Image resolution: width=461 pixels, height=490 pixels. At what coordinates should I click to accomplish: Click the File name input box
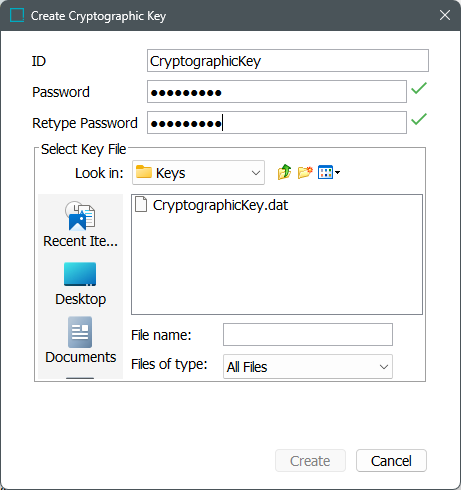[308, 334]
